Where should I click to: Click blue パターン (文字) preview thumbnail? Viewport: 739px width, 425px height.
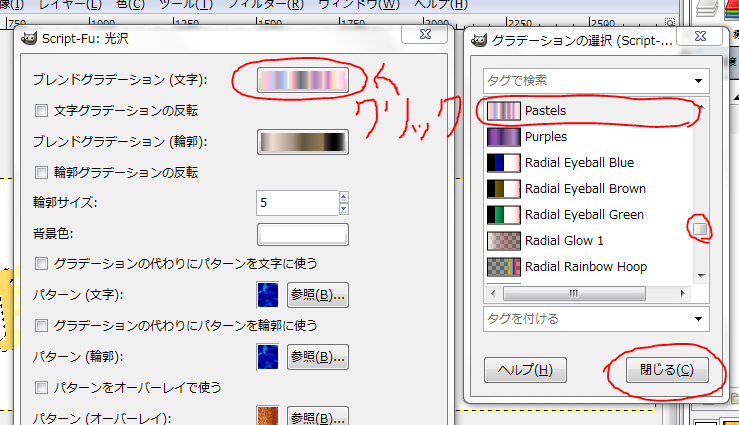(268, 295)
